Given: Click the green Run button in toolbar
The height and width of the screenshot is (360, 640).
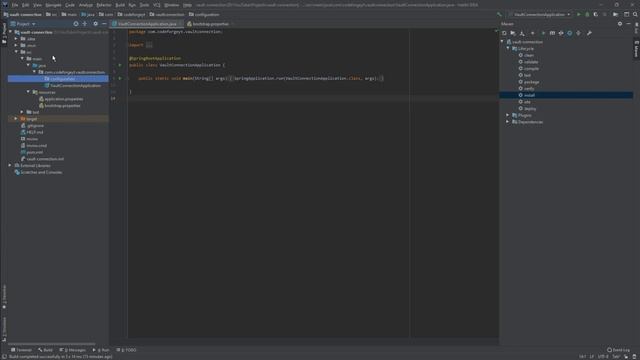Looking at the screenshot, I should coord(578,15).
